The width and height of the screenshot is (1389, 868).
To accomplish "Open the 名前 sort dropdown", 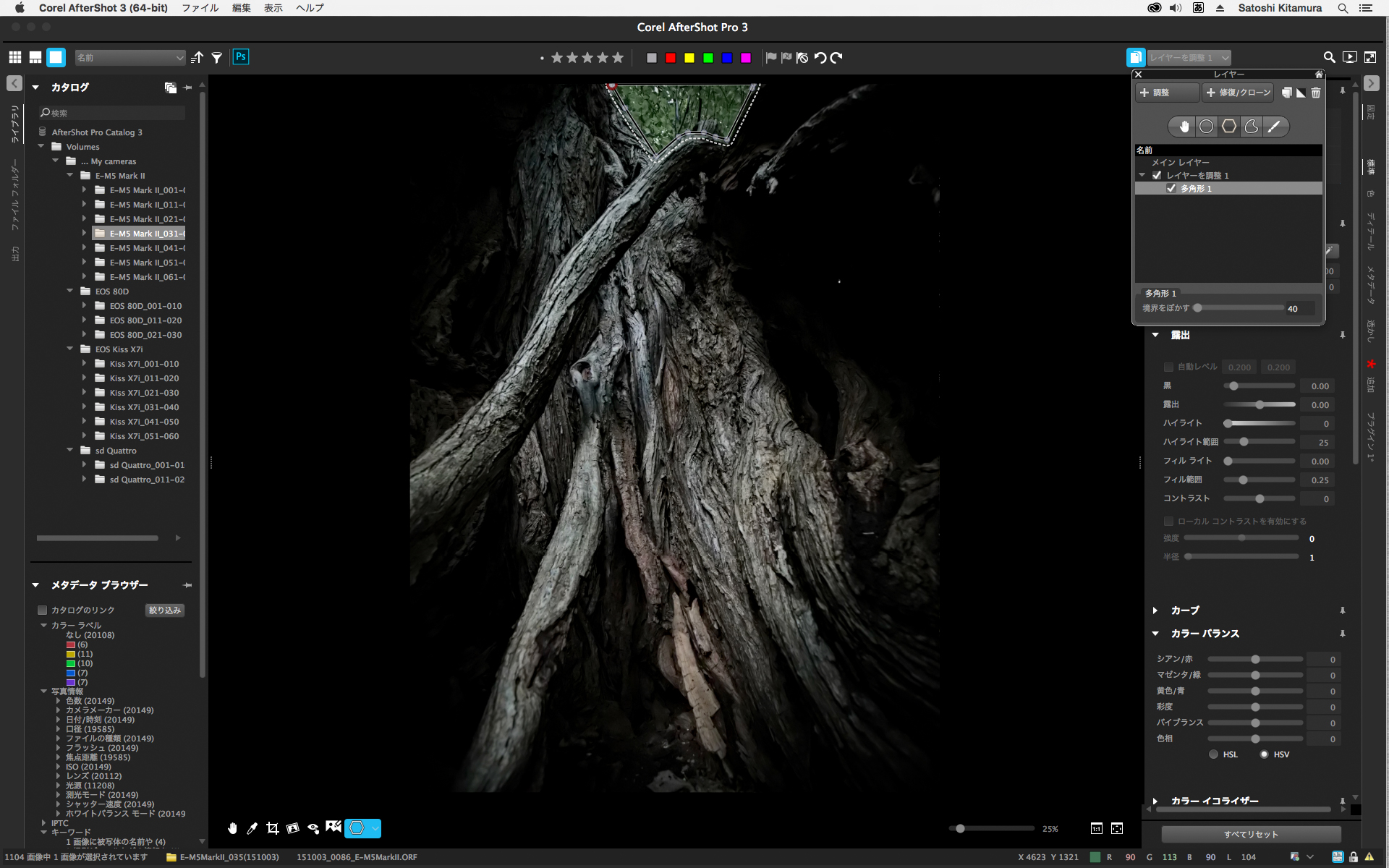I will click(x=130, y=58).
